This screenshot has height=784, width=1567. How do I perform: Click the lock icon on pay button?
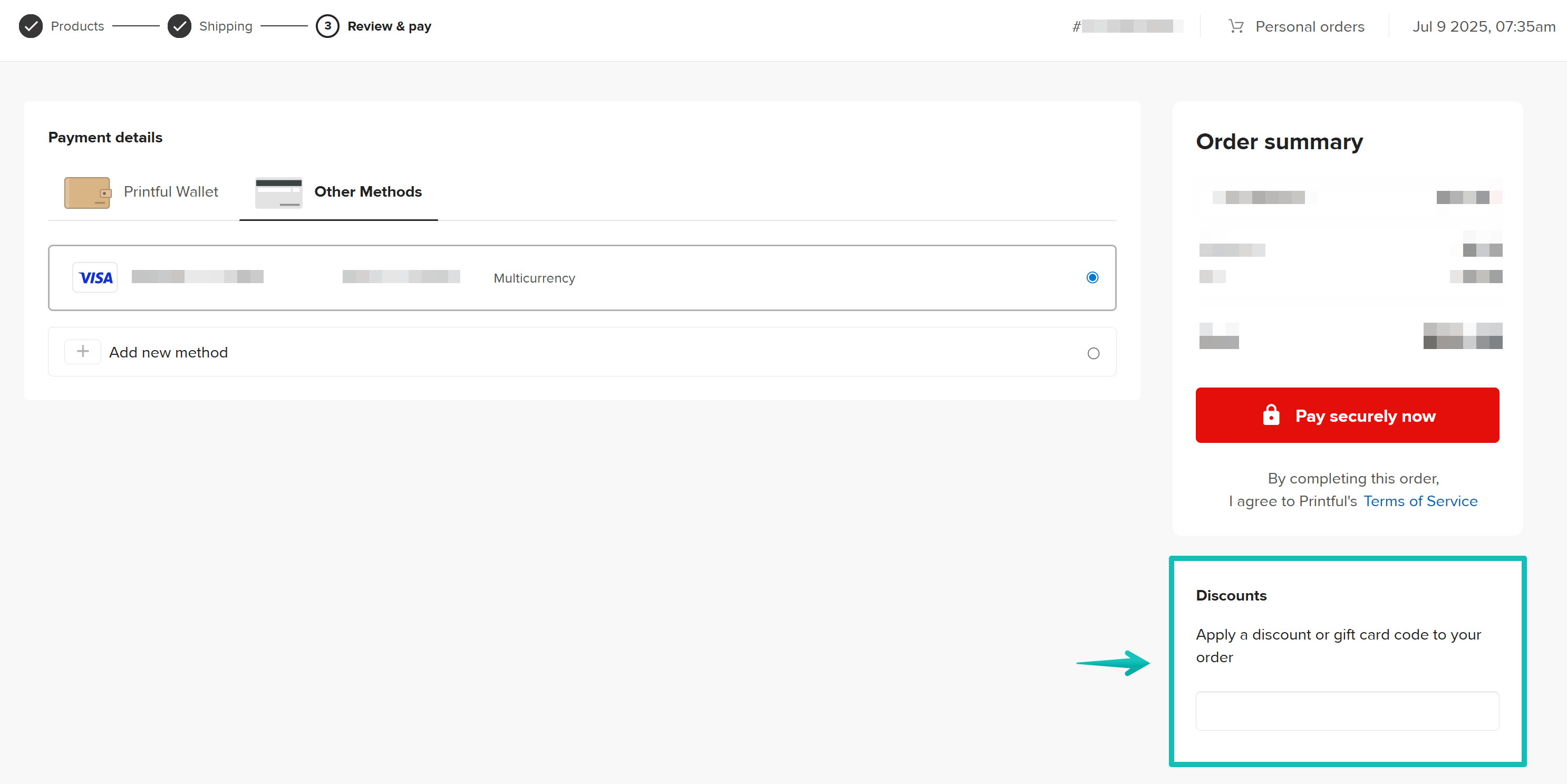[1271, 415]
